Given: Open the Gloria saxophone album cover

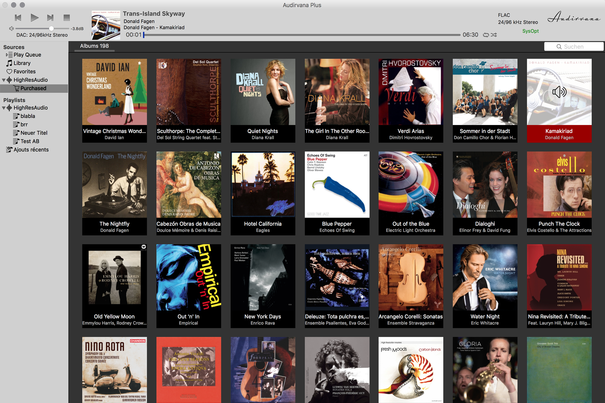Looking at the screenshot, I should pos(485,370).
